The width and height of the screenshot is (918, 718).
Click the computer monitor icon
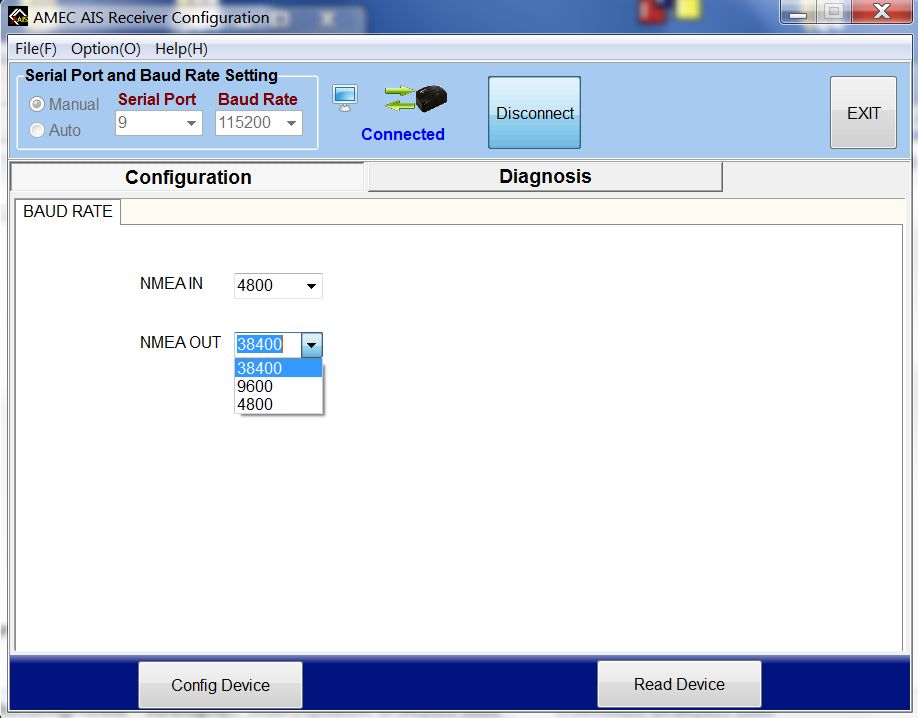point(344,99)
